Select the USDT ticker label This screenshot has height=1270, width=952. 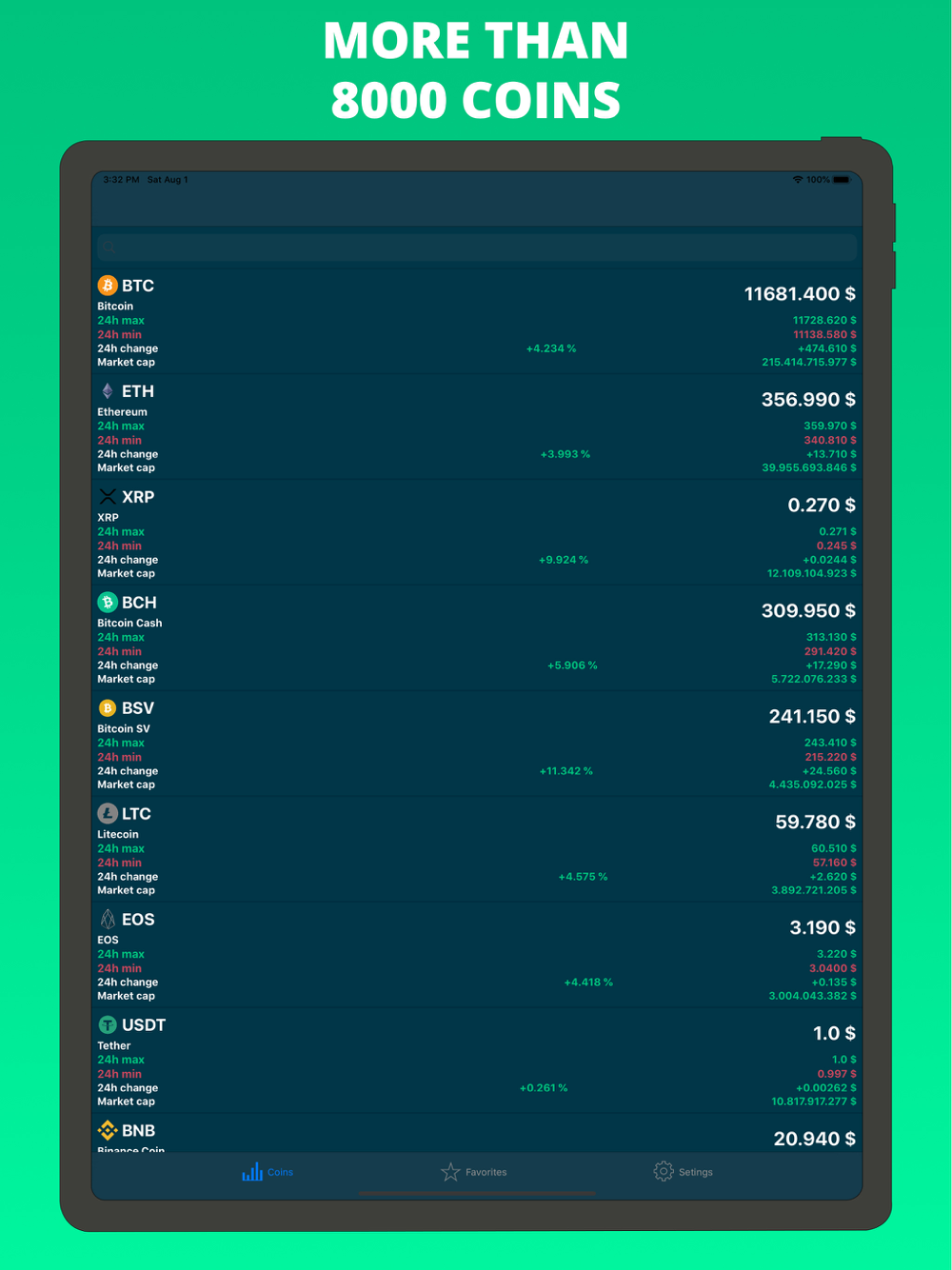pyautogui.click(x=144, y=1025)
